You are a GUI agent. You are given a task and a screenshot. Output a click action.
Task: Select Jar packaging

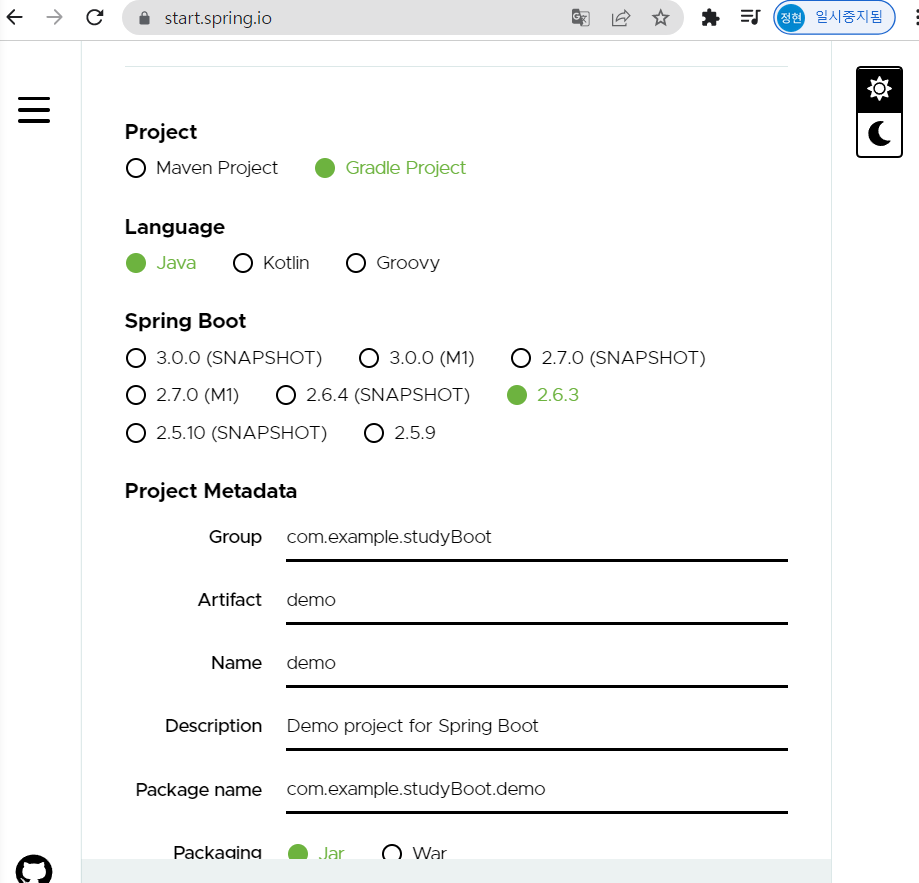point(316,852)
